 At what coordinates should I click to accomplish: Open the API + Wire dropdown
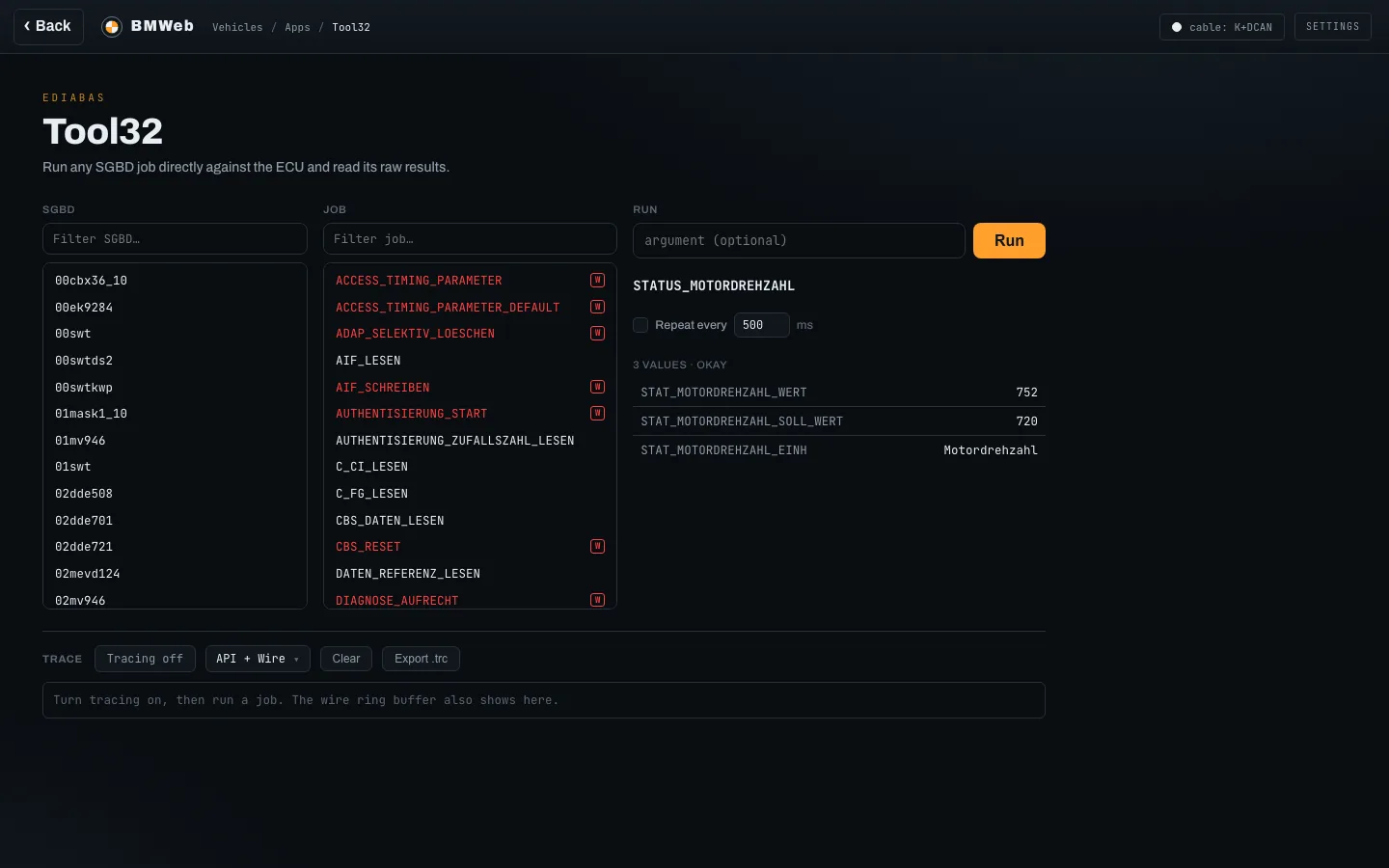[x=258, y=659]
